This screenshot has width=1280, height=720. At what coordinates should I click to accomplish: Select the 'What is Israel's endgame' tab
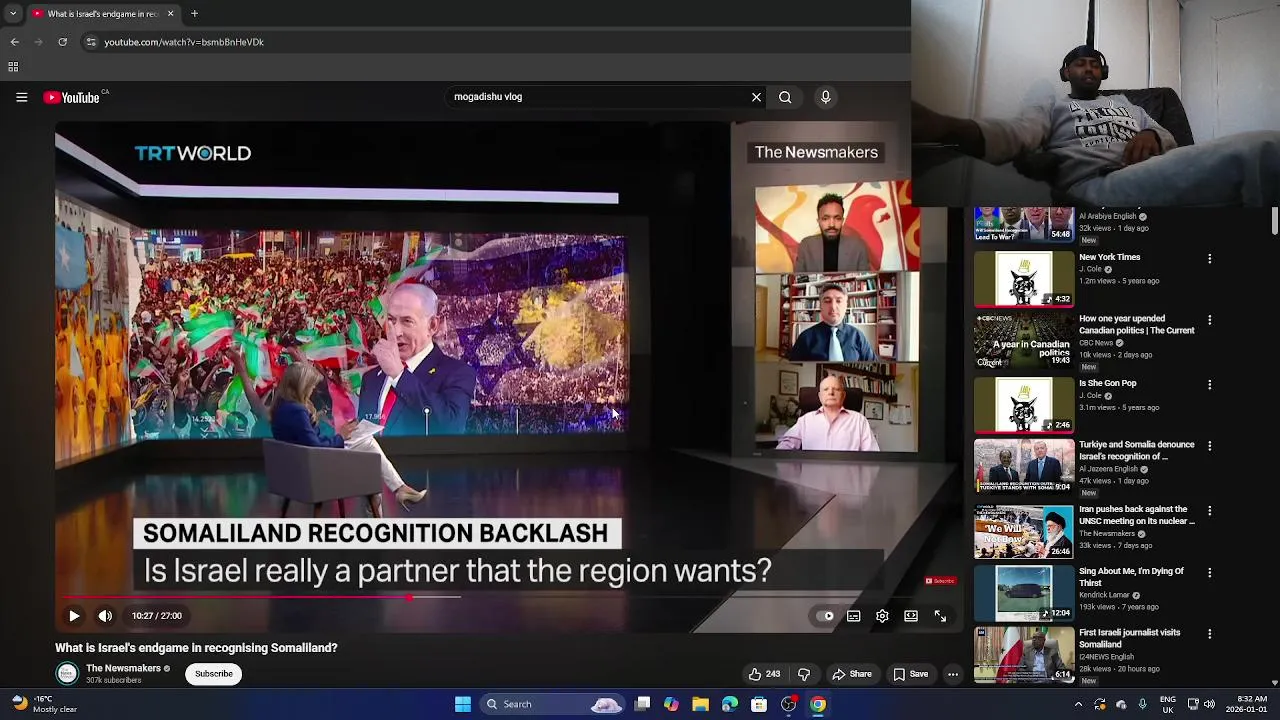(x=102, y=14)
